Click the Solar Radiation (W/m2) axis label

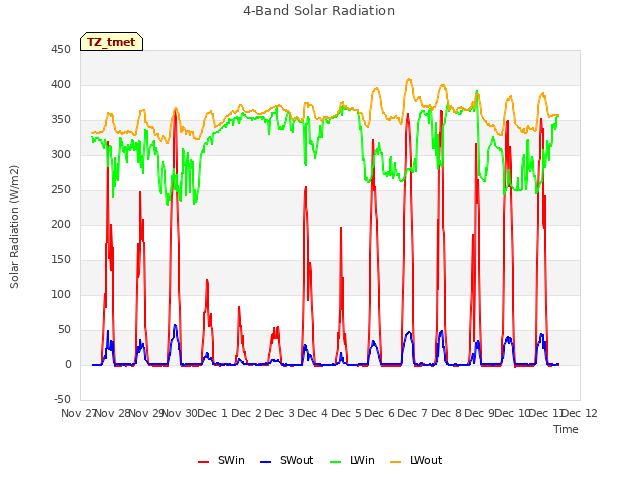point(14,227)
